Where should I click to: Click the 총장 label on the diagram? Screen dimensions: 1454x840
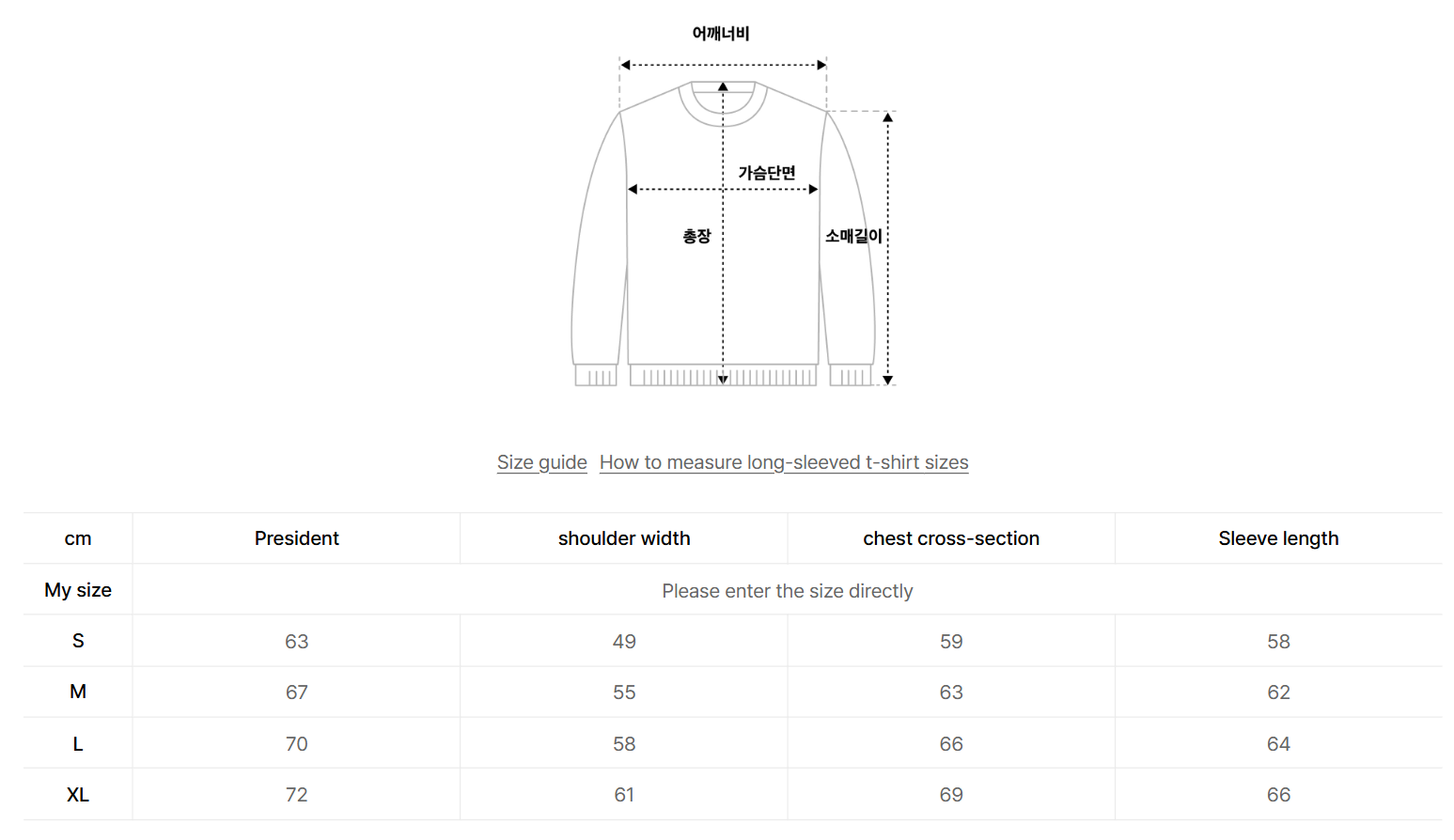click(696, 237)
